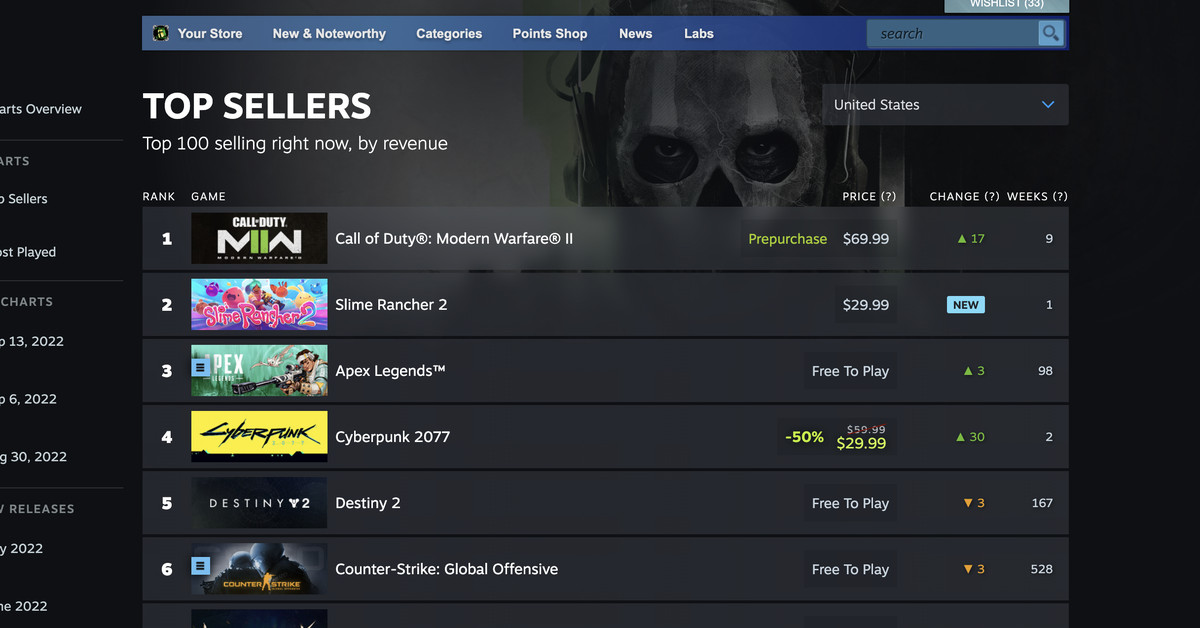Click the up 30 change for Cyberpunk 2077
Image resolution: width=1200 pixels, height=628 pixels.
coord(970,437)
